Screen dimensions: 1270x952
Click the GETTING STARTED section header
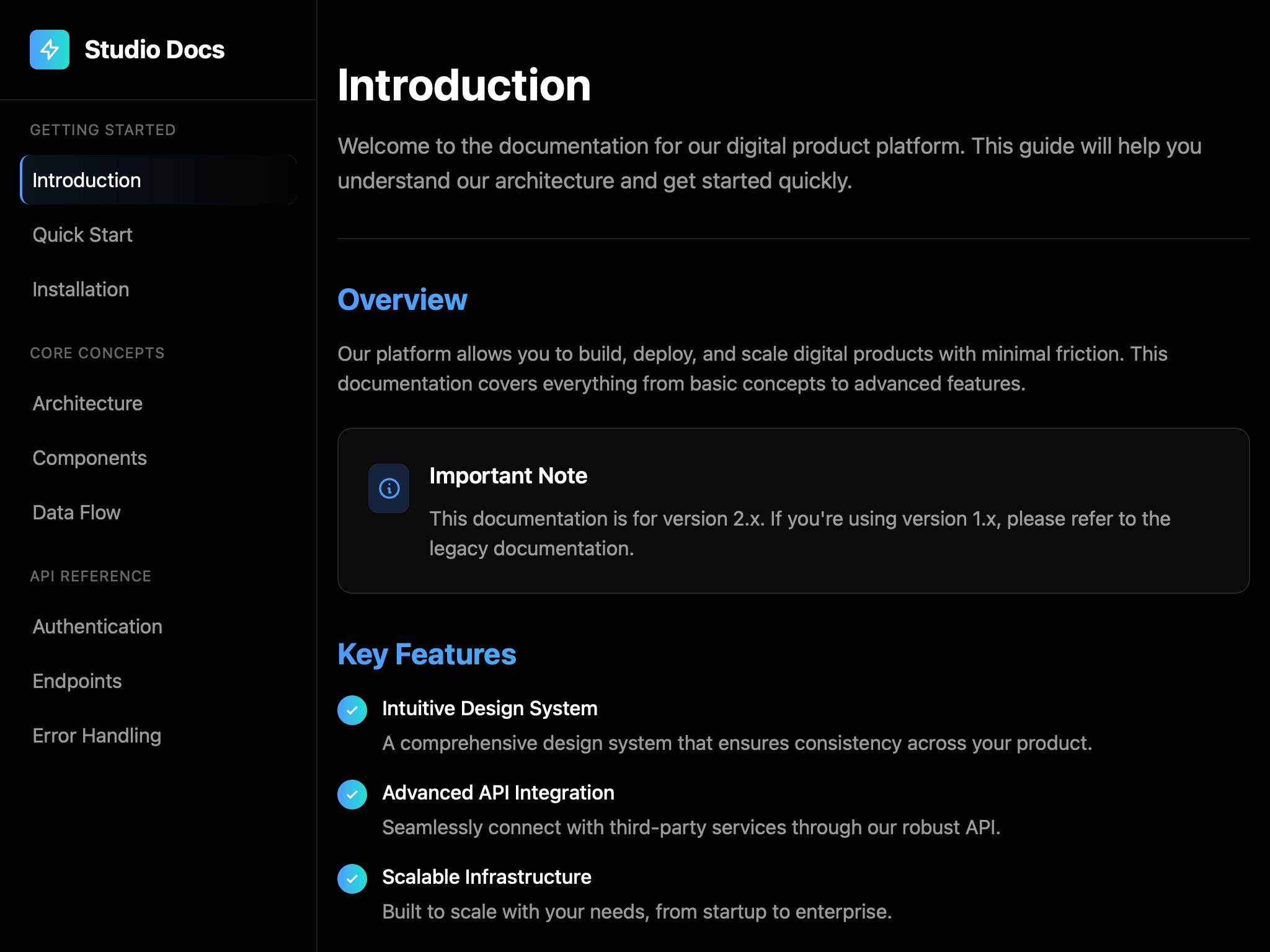coord(103,130)
